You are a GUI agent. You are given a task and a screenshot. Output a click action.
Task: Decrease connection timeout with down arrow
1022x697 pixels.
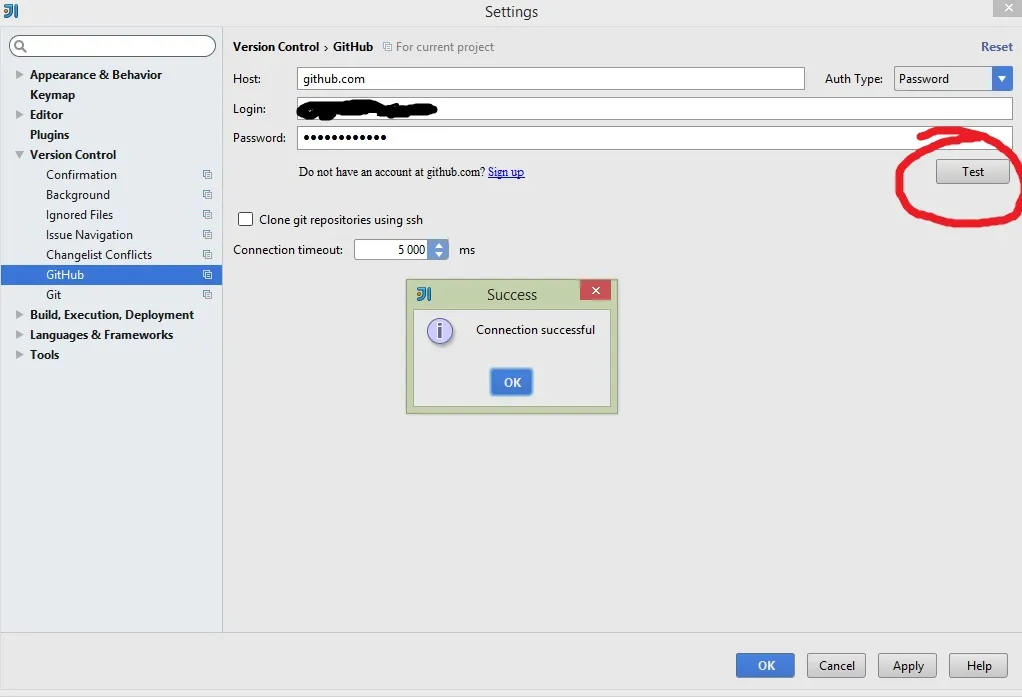(x=439, y=254)
